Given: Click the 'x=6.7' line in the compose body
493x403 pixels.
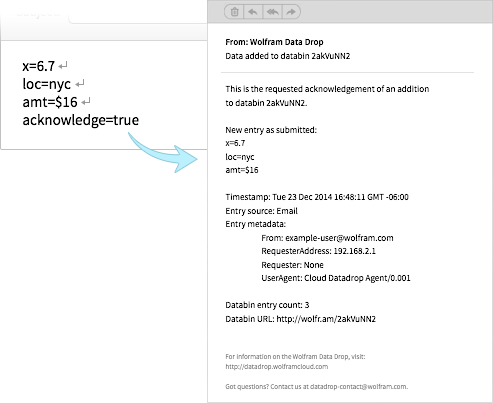Looking at the screenshot, I should click(x=38, y=66).
